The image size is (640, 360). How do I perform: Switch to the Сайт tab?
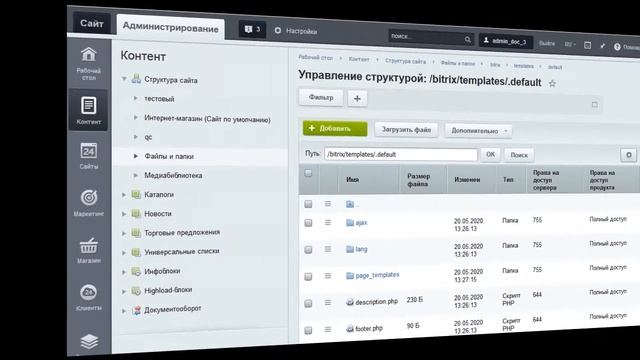[91, 23]
